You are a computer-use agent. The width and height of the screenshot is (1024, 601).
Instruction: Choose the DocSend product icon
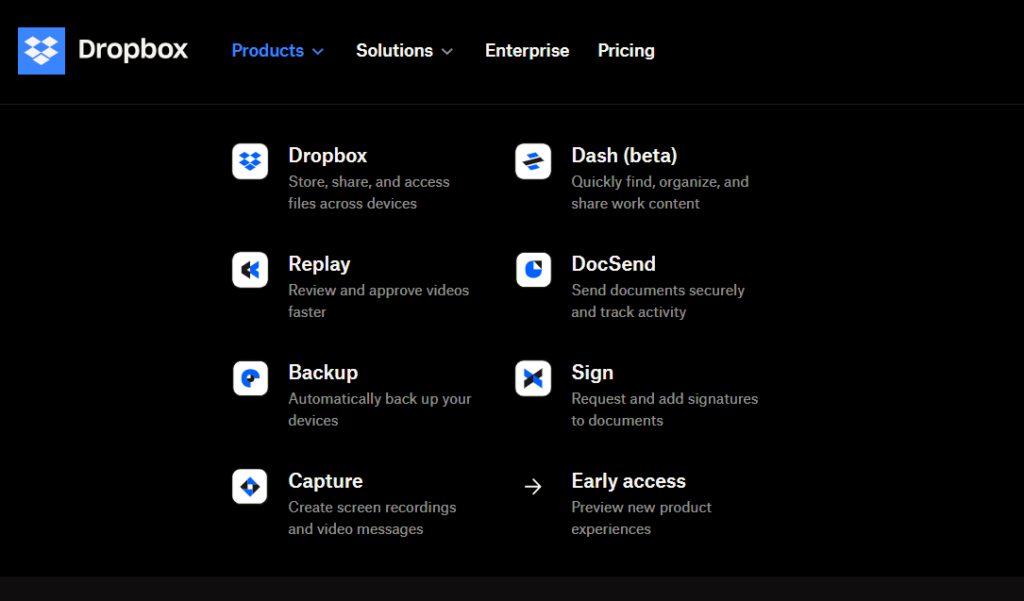coord(533,269)
